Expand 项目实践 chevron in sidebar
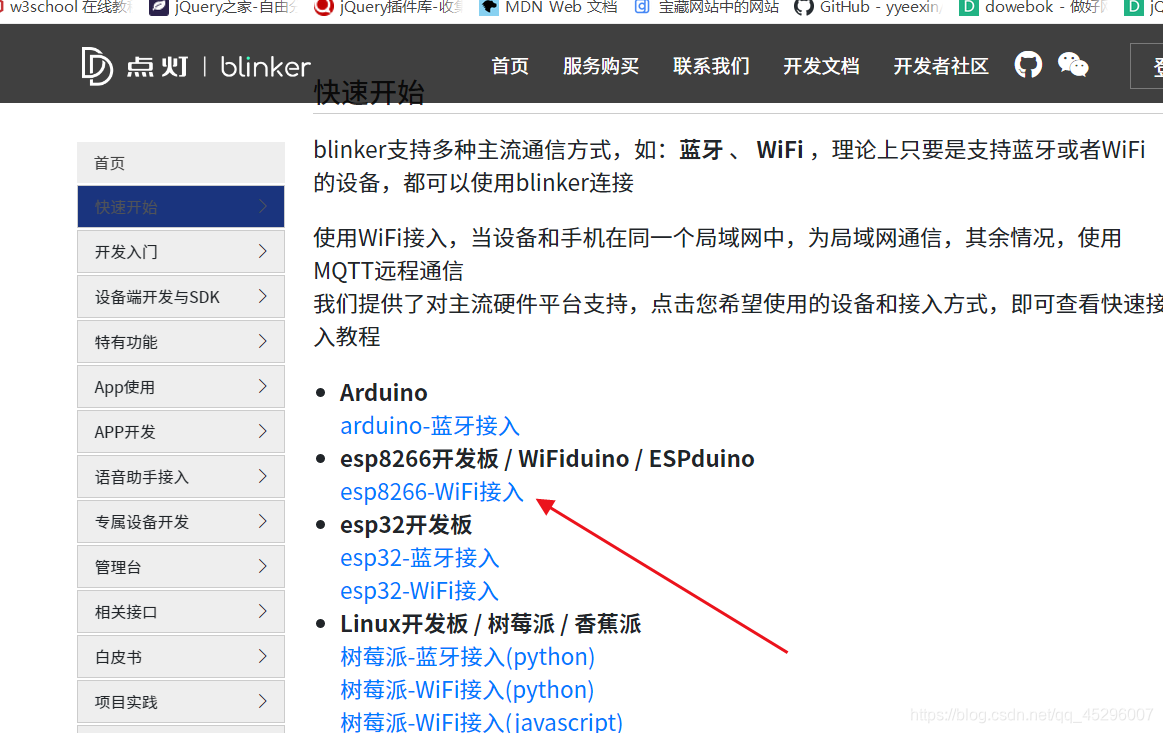 (263, 701)
